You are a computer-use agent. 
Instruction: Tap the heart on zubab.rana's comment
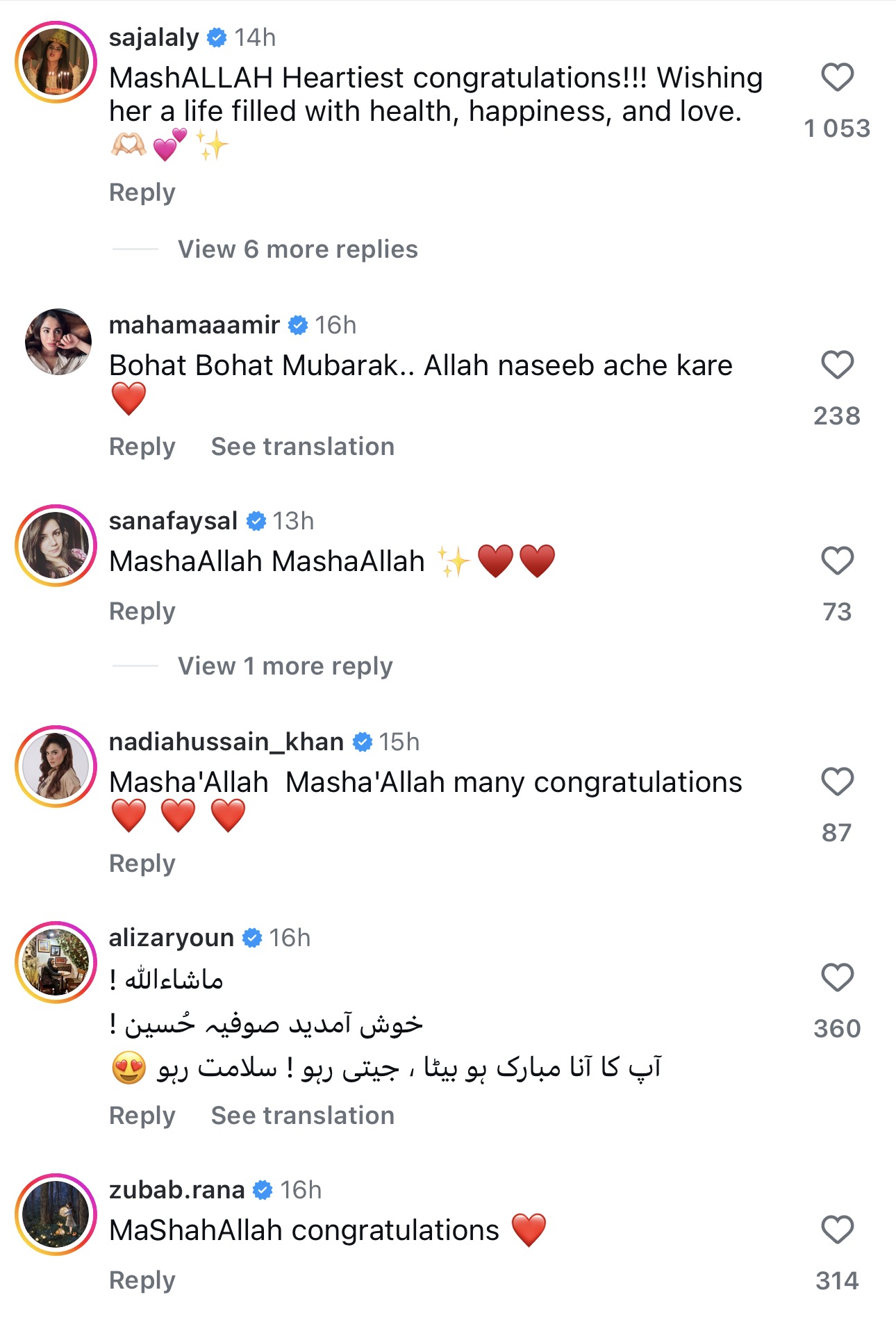[837, 1230]
